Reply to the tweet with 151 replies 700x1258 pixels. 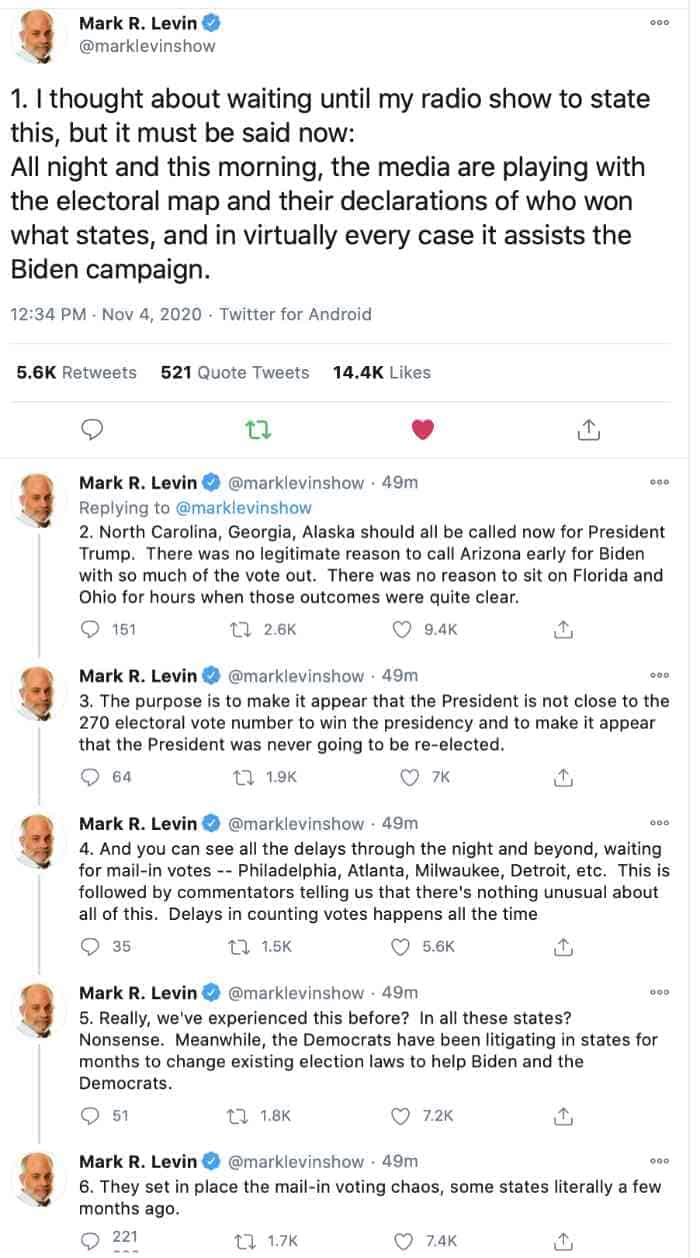[90, 629]
